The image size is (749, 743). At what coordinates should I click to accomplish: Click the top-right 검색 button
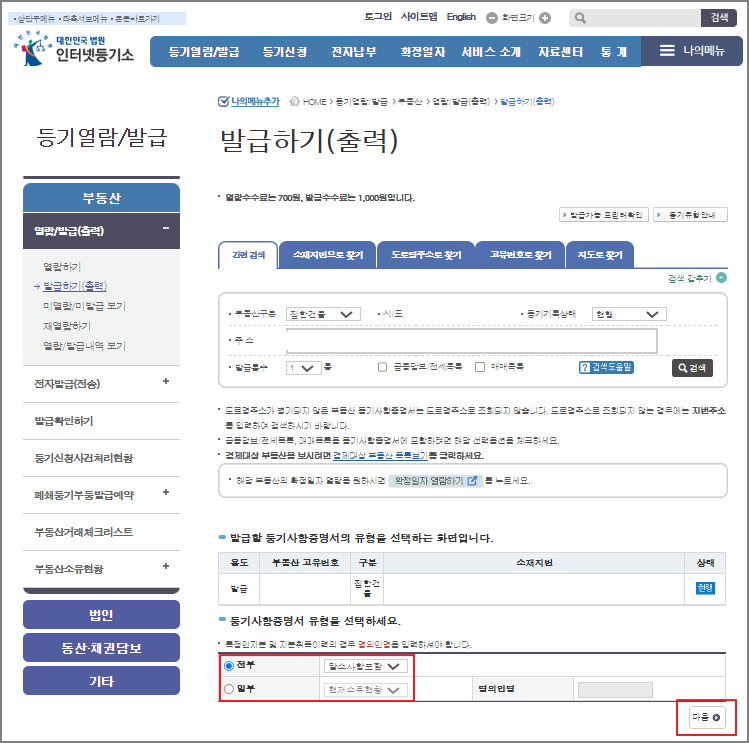[719, 18]
